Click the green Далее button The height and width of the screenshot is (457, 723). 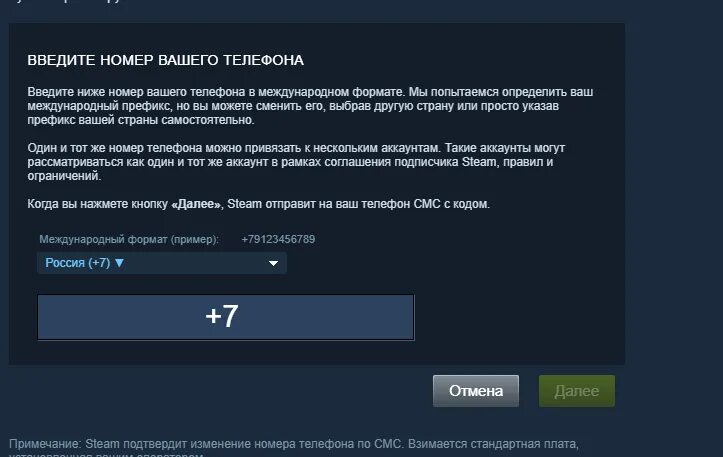point(577,391)
